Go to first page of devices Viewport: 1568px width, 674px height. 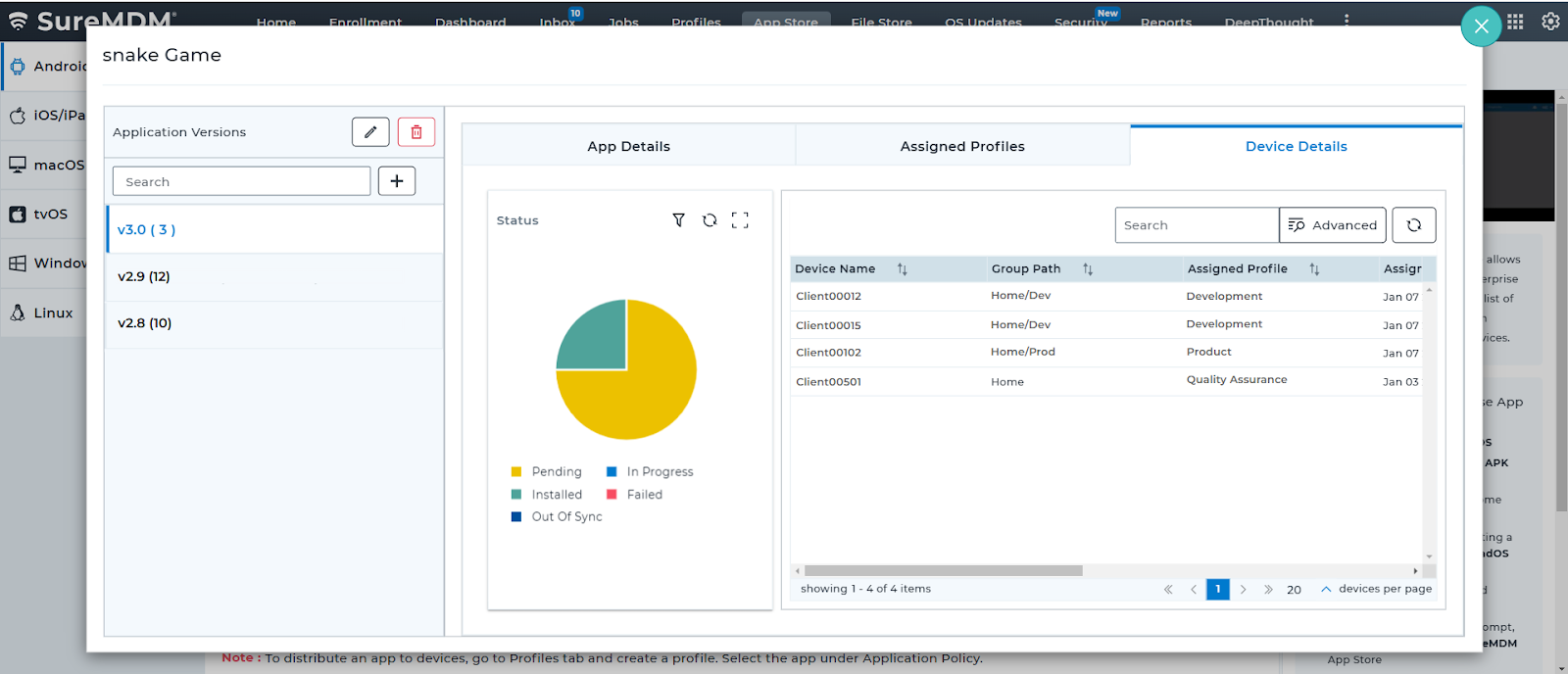[x=1168, y=590]
